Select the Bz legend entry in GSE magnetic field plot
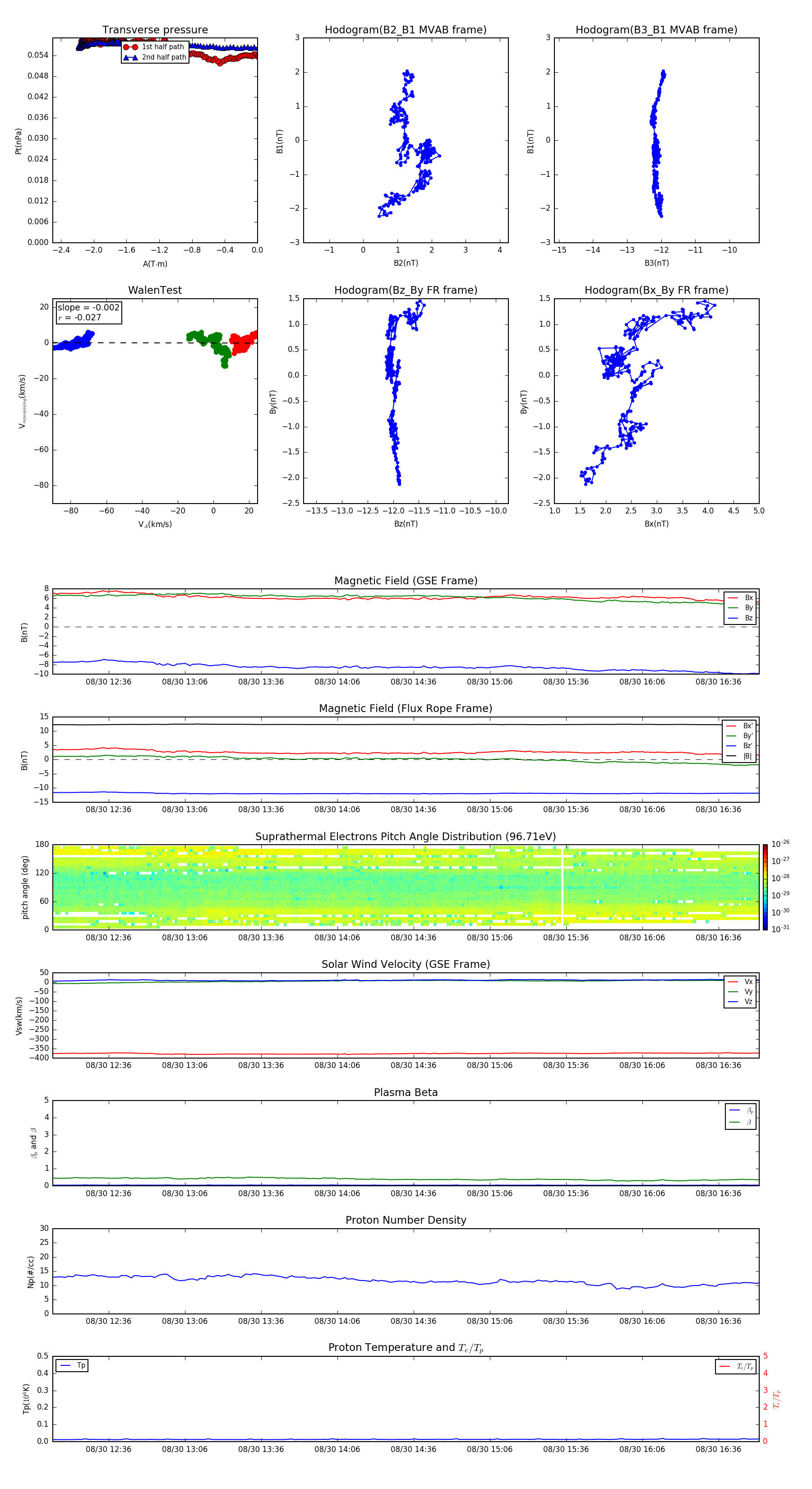The width and height of the screenshot is (812, 1489). (x=740, y=618)
